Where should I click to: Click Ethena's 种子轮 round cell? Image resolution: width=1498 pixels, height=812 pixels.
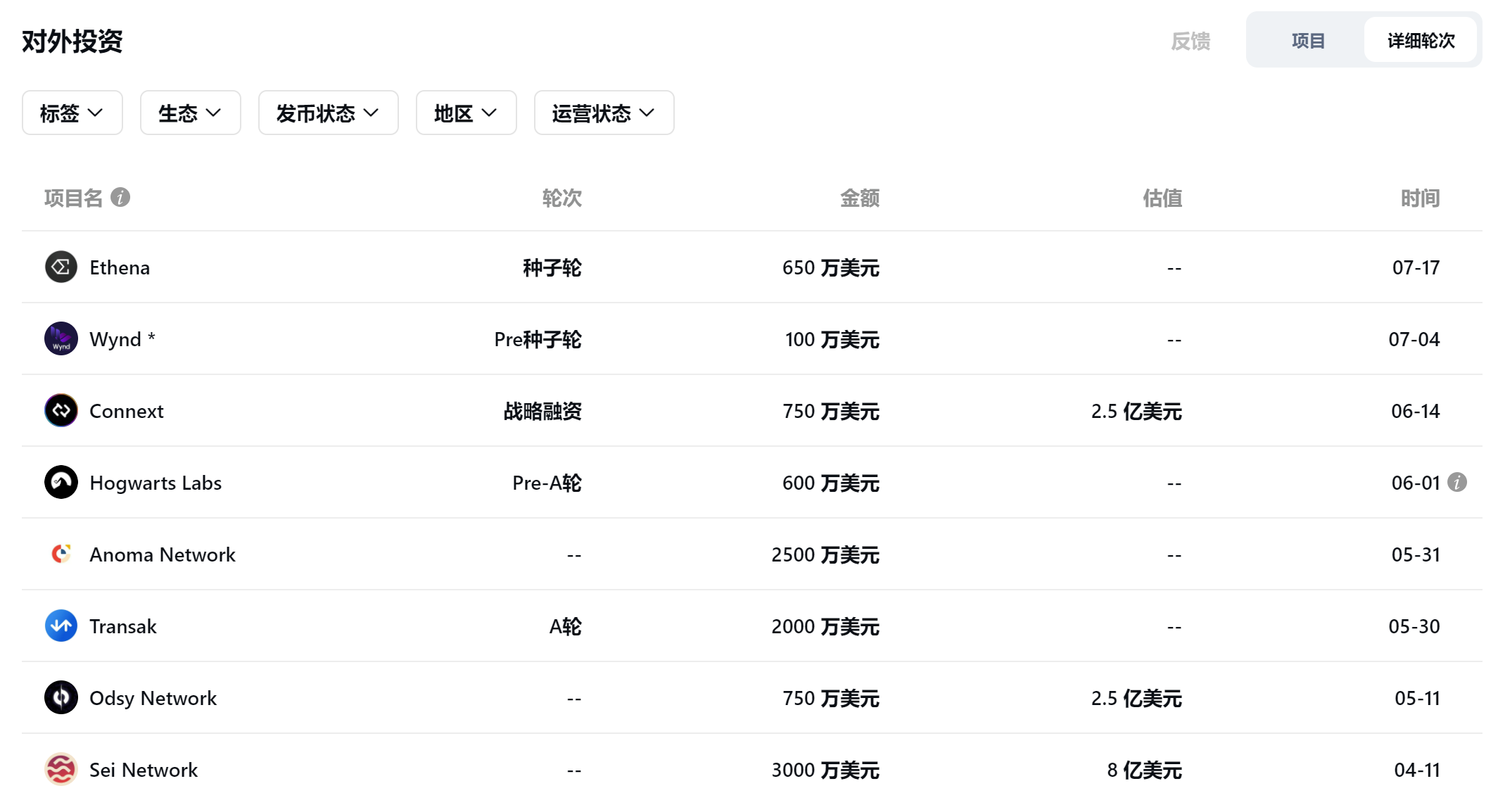552,268
